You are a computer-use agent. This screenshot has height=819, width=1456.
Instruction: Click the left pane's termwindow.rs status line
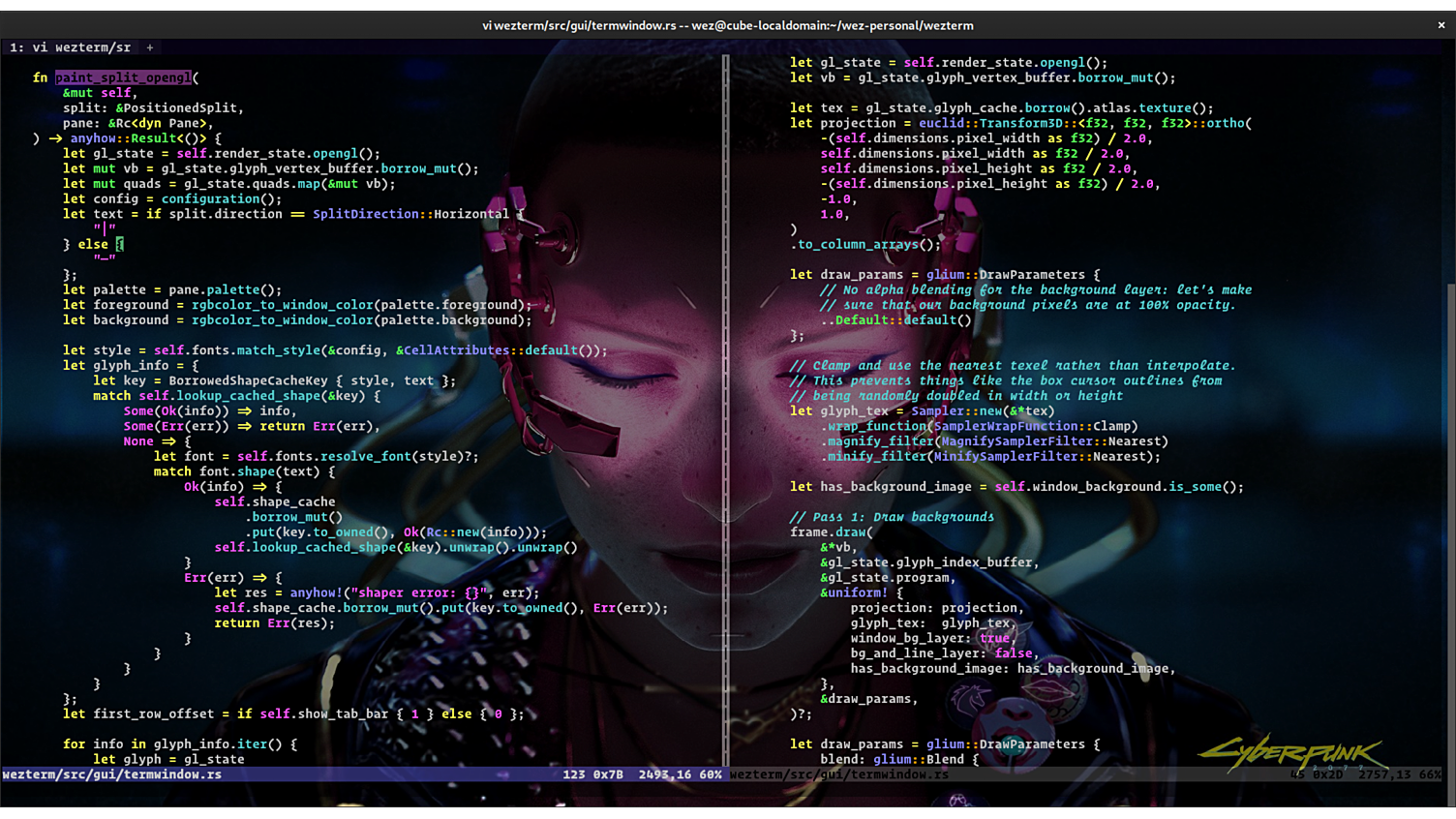point(112,774)
